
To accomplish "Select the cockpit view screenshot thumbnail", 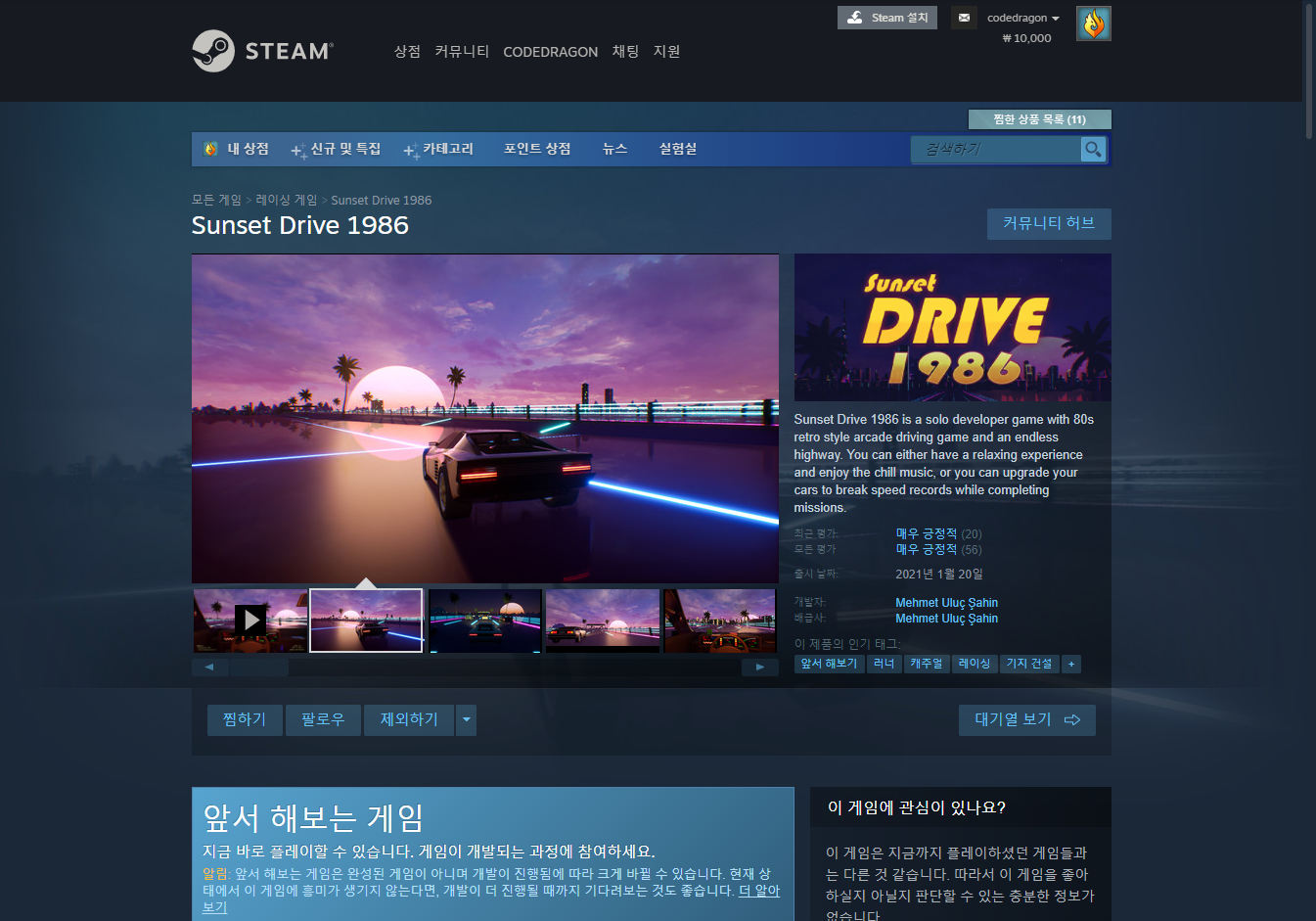I will coord(719,621).
